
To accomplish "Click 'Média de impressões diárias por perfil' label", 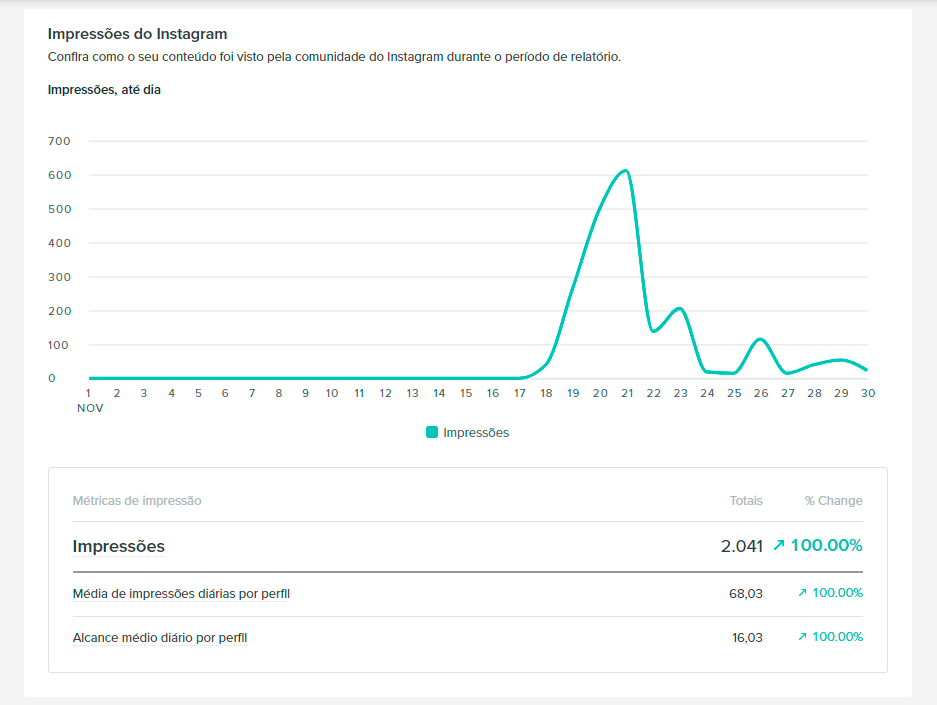I will (x=181, y=594).
